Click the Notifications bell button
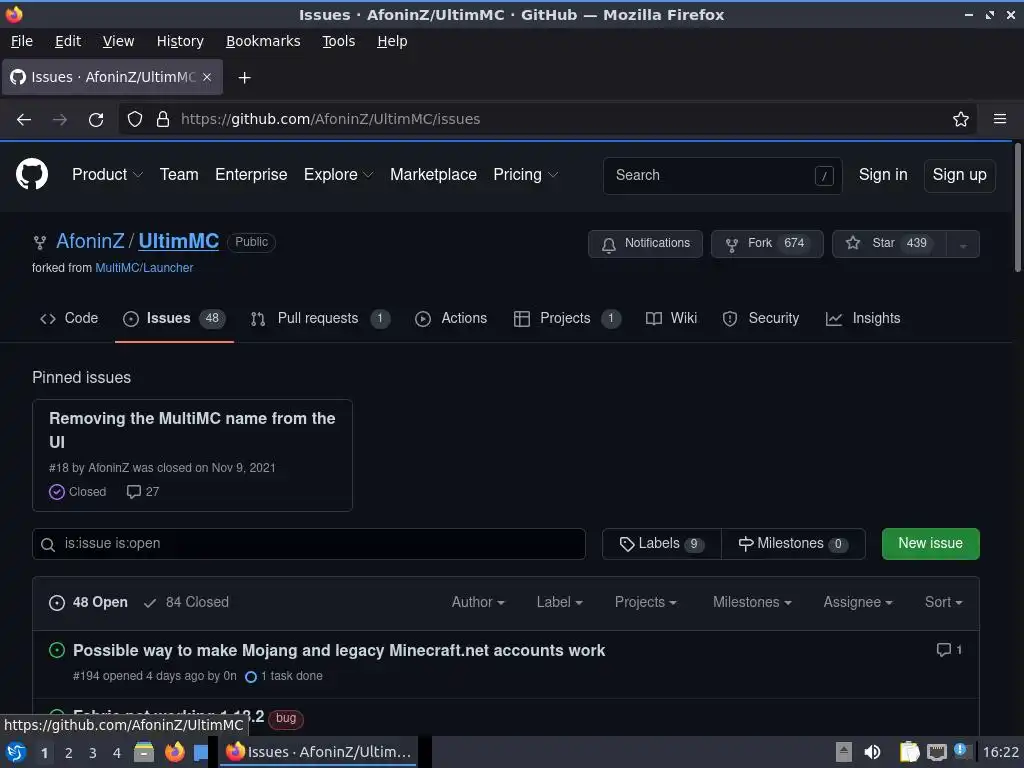This screenshot has width=1024, height=768. (x=645, y=244)
